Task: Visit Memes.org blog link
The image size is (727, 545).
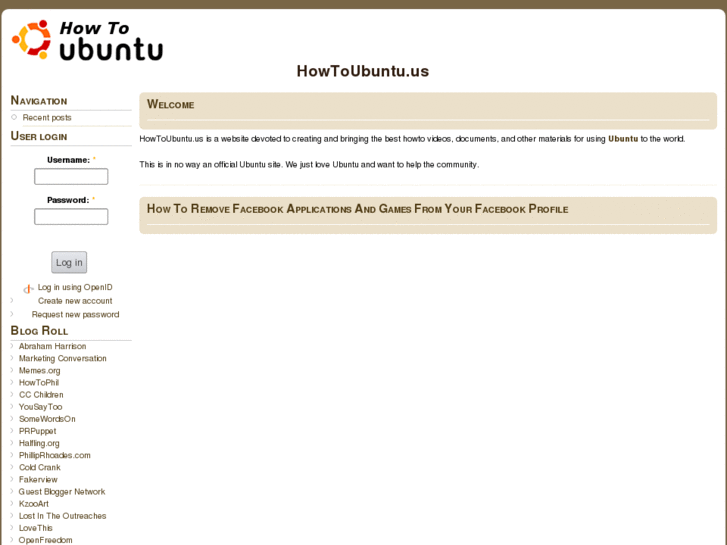Action: (x=39, y=370)
